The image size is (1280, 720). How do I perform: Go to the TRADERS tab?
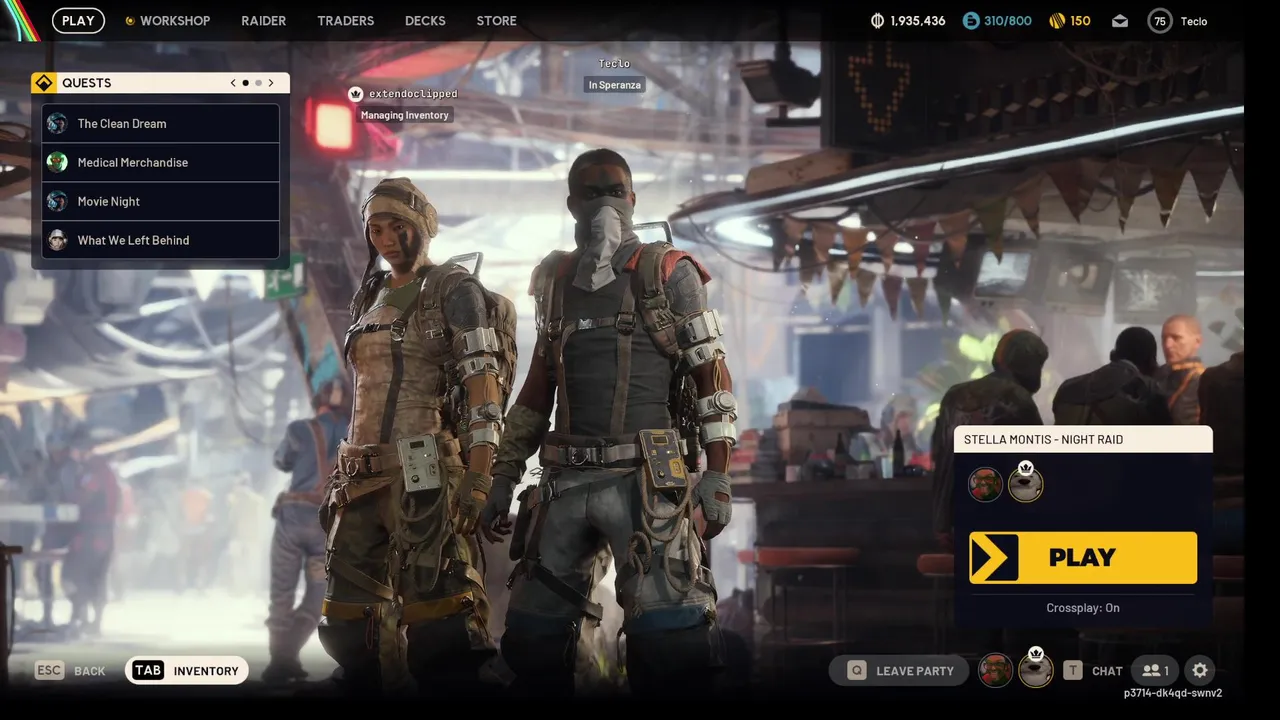pyautogui.click(x=345, y=20)
